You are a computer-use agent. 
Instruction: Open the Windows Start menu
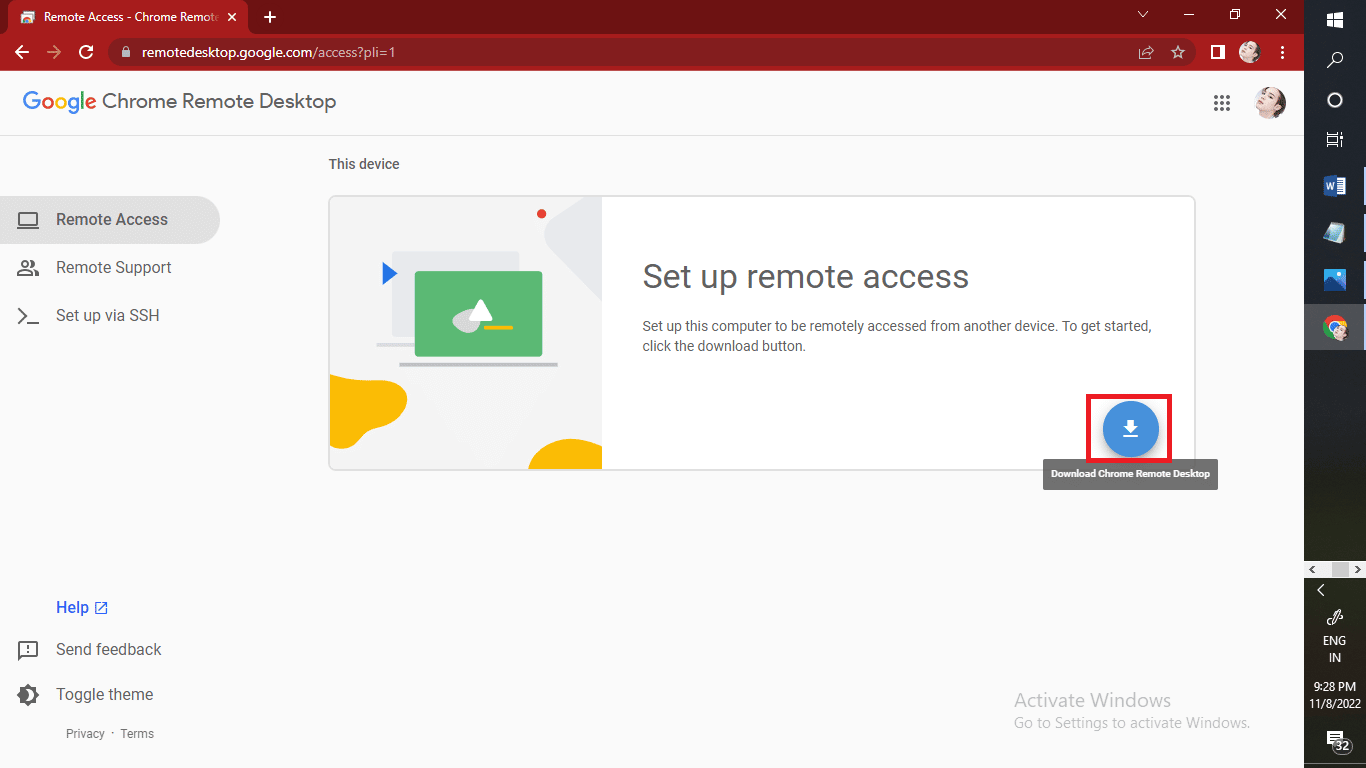pyautogui.click(x=1334, y=19)
